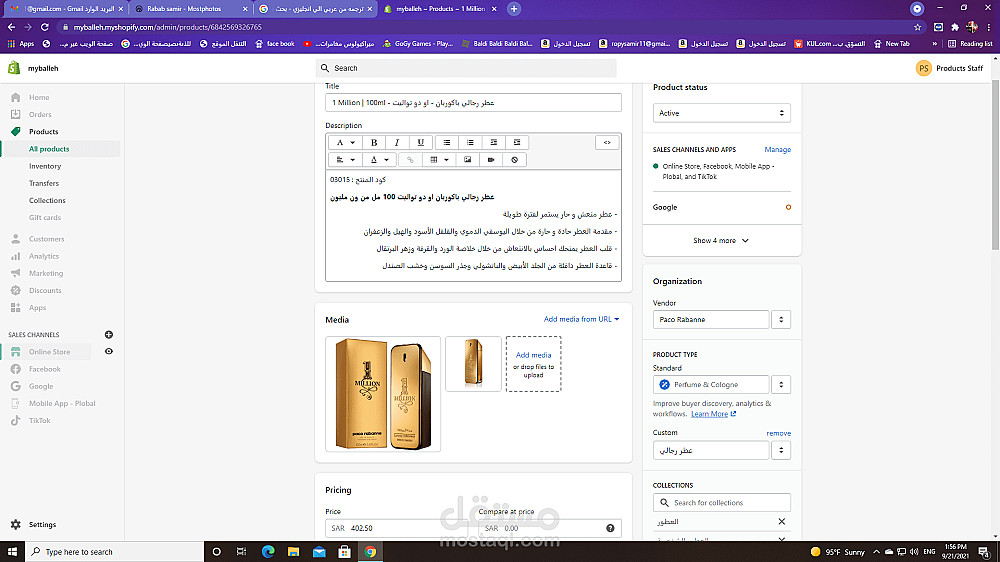The width and height of the screenshot is (1000, 562).
Task: Add a new sales channel
Action: (108, 335)
